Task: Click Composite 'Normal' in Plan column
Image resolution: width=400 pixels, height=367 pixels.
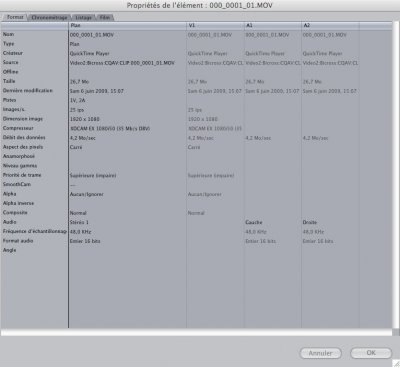Action: (x=78, y=213)
